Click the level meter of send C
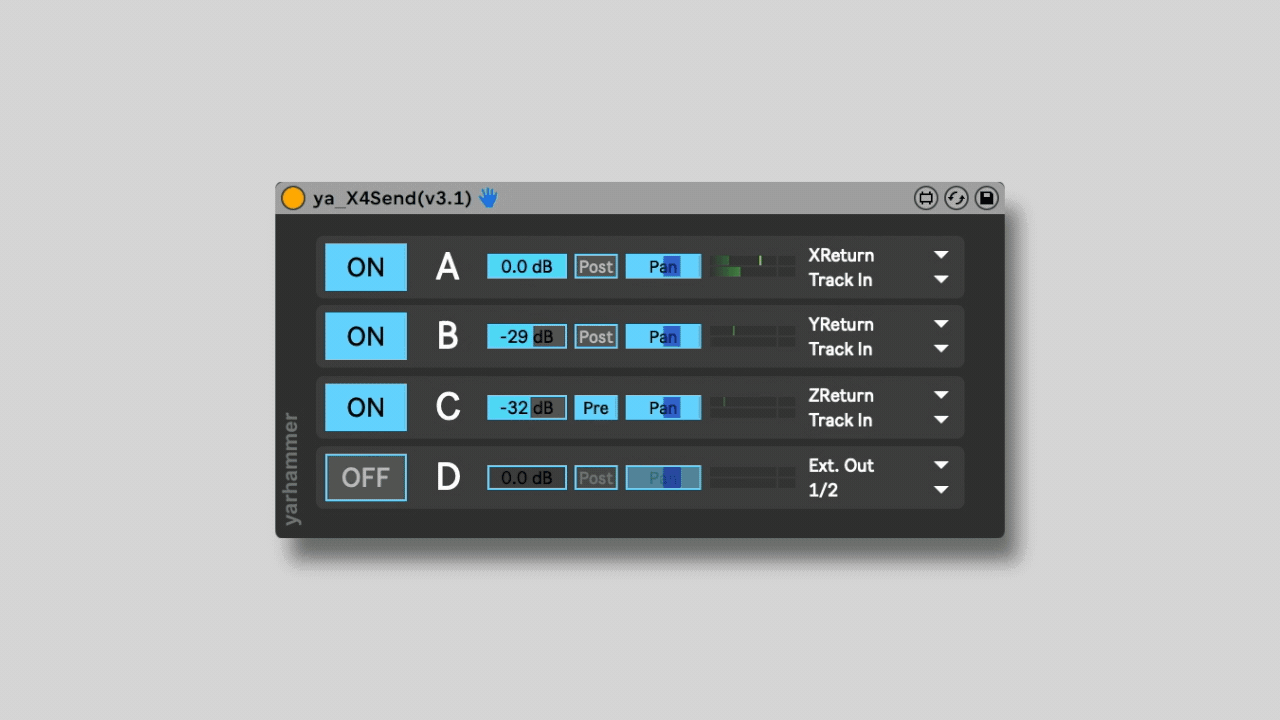 (753, 407)
